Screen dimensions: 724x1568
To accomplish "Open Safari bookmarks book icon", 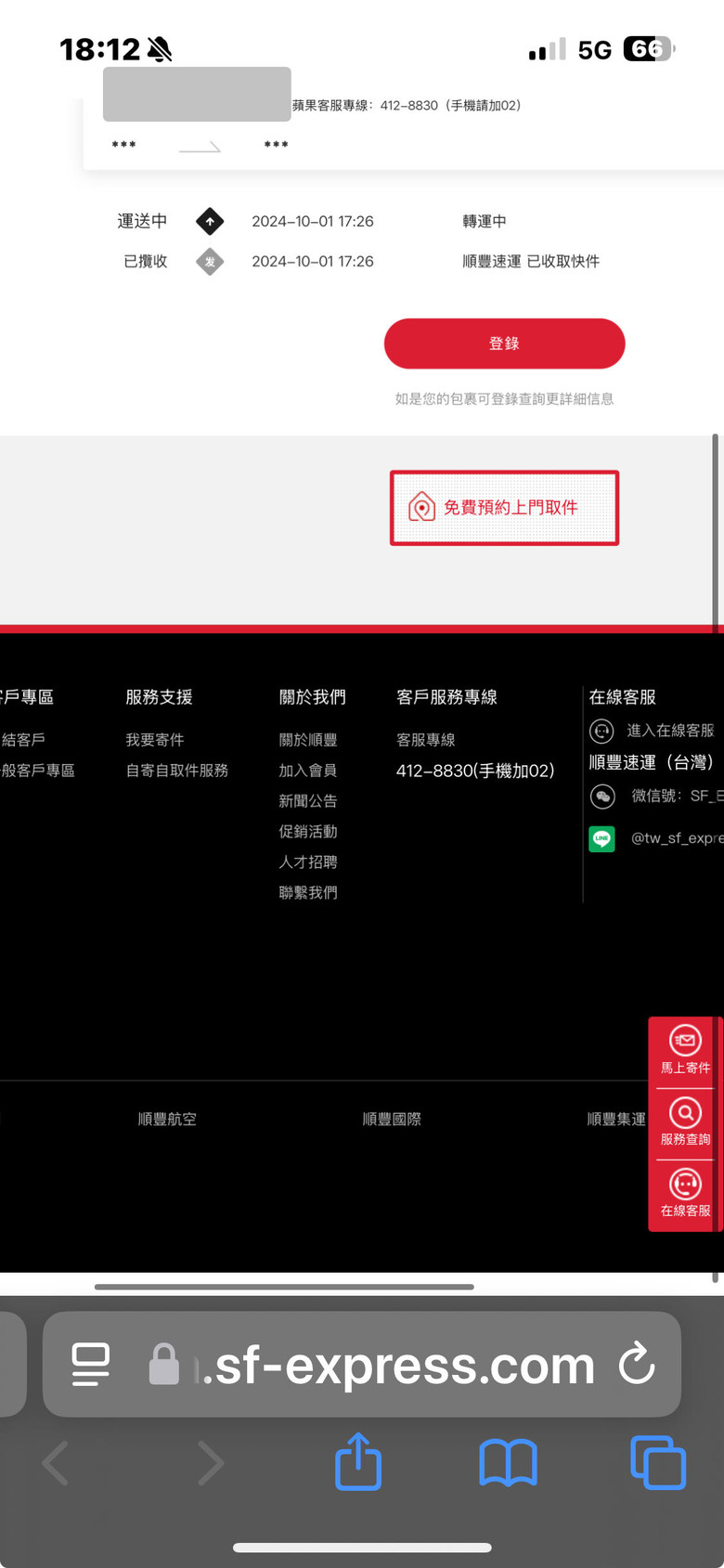I will [508, 1464].
